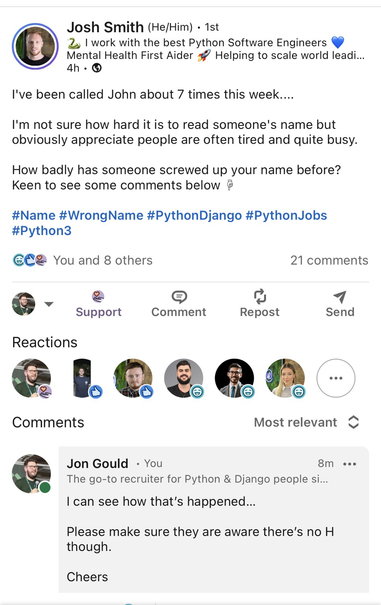View 'You and 8 others' reactions list
The height and width of the screenshot is (605, 381).
pos(103,260)
